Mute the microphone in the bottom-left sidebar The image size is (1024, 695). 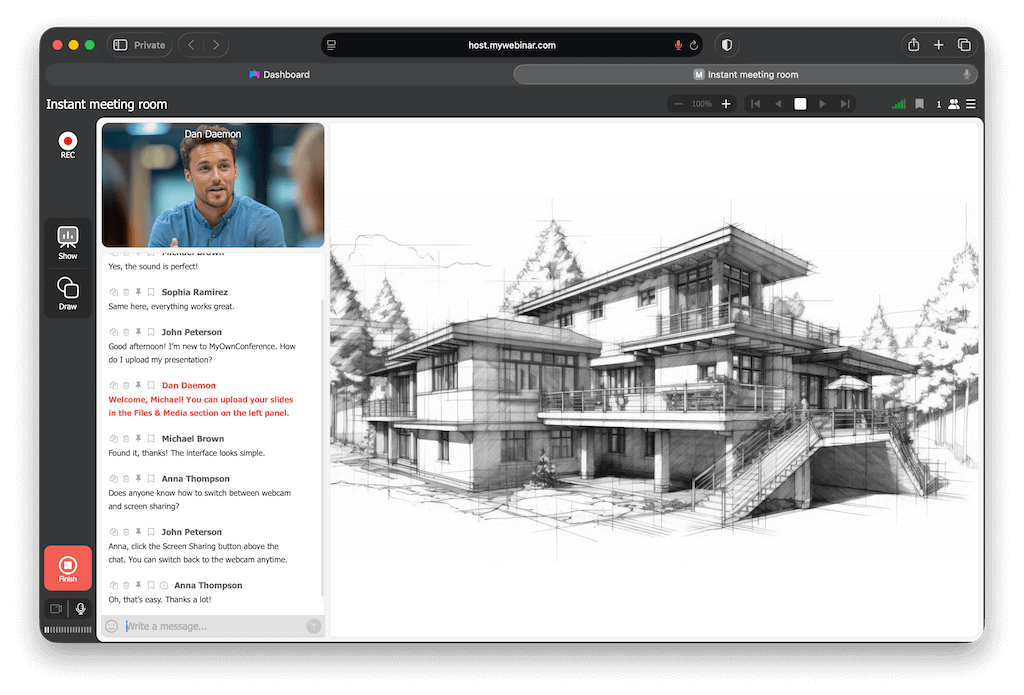tap(81, 608)
